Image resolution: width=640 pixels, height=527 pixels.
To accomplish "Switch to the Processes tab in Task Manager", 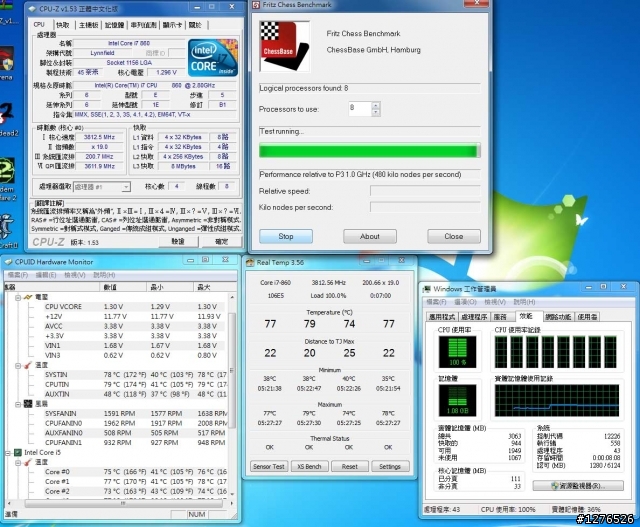I will point(474,317).
